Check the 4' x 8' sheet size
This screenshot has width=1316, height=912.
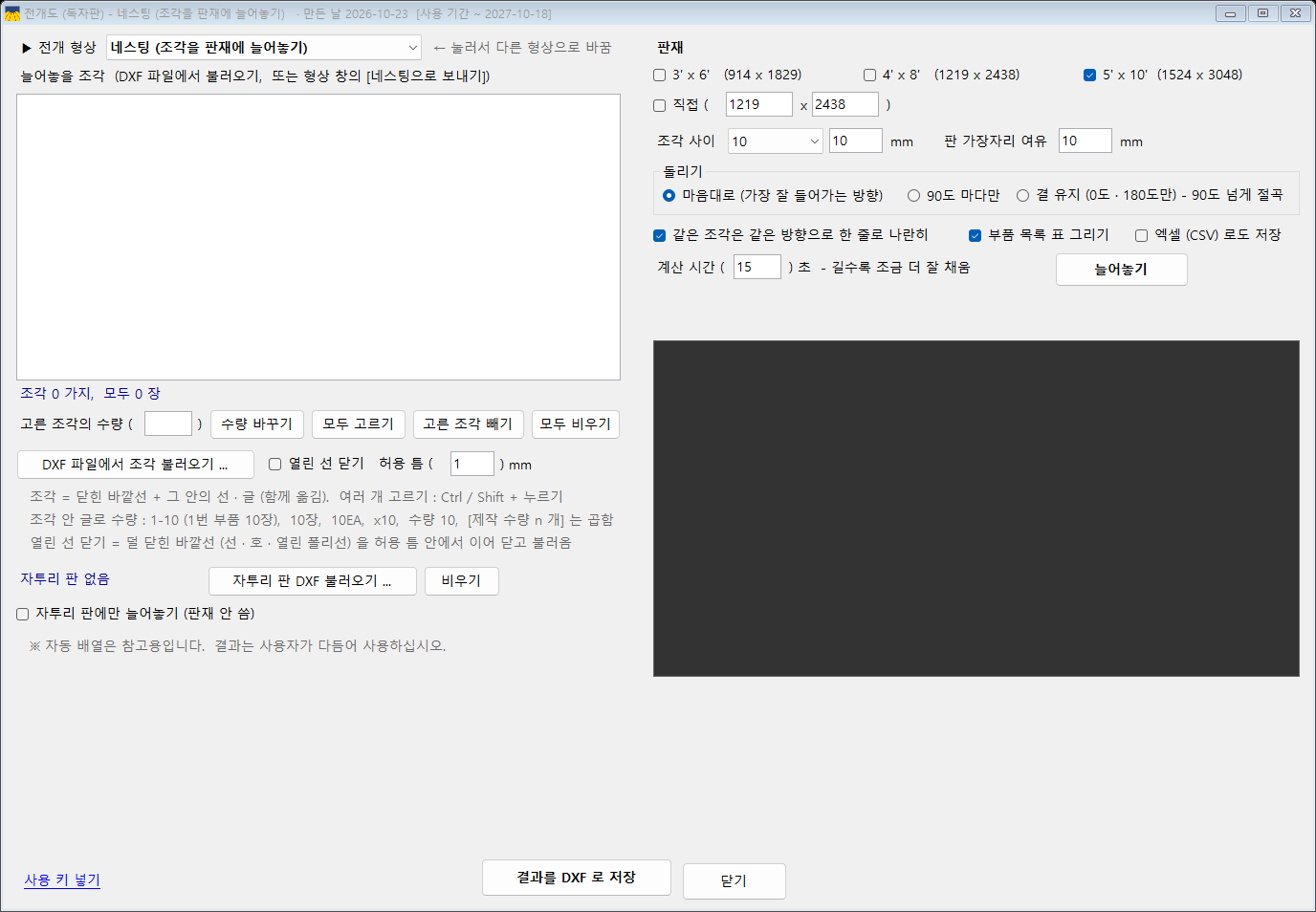pyautogui.click(x=870, y=75)
